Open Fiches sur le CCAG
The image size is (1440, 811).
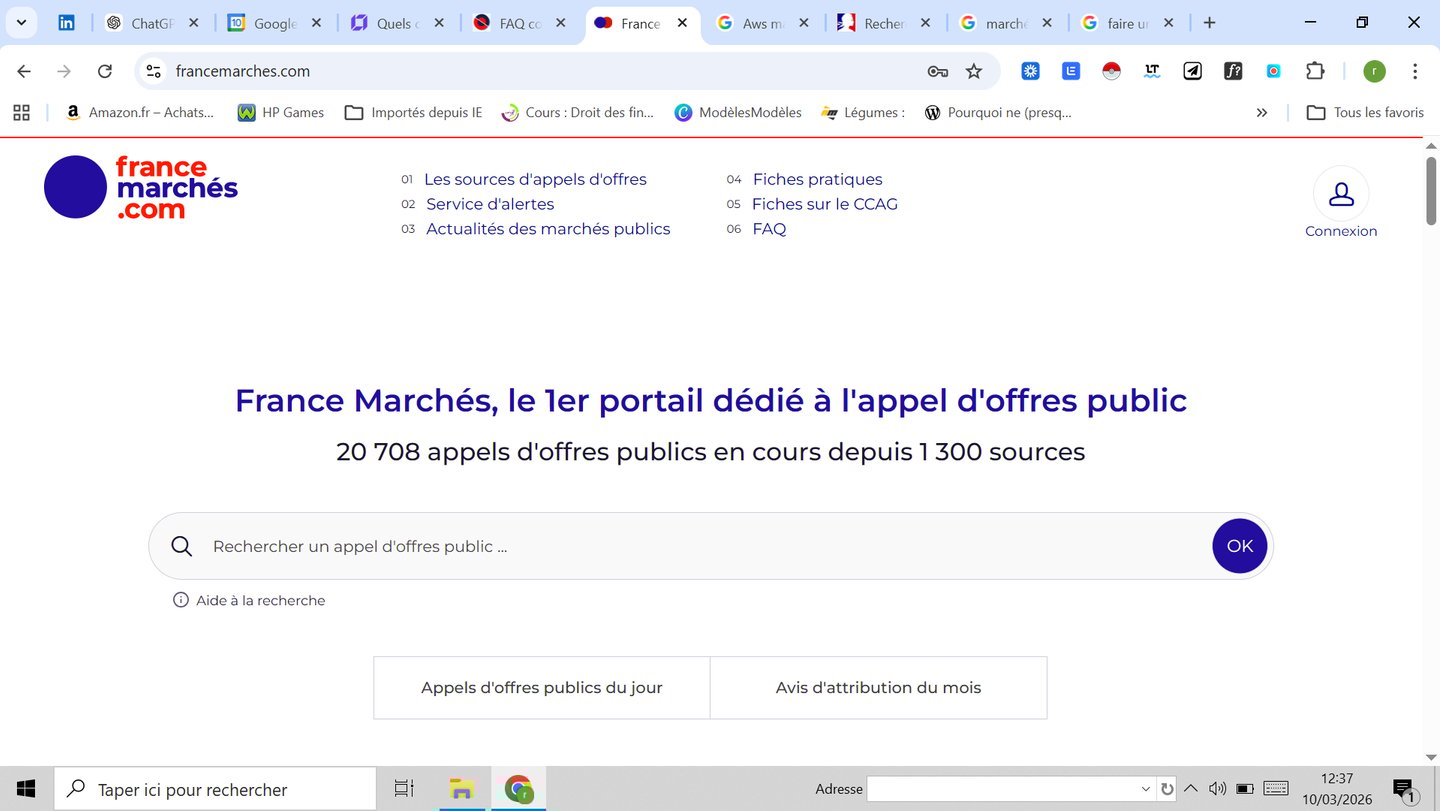825,204
